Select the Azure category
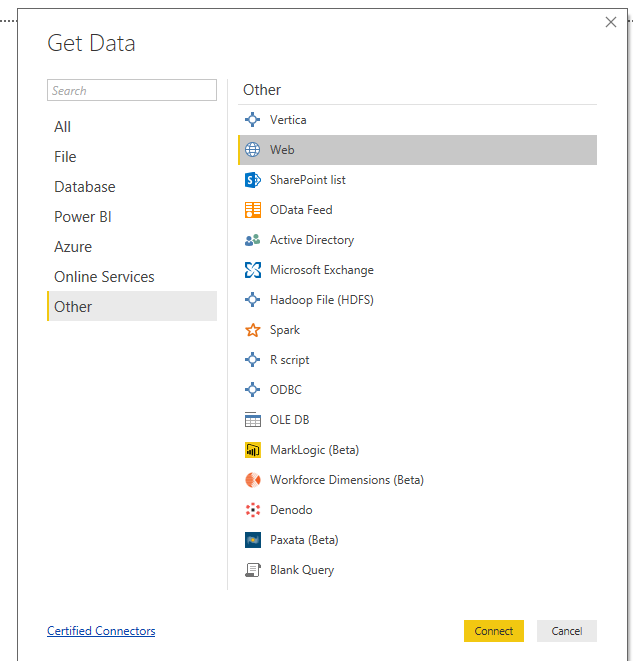 [132, 247]
